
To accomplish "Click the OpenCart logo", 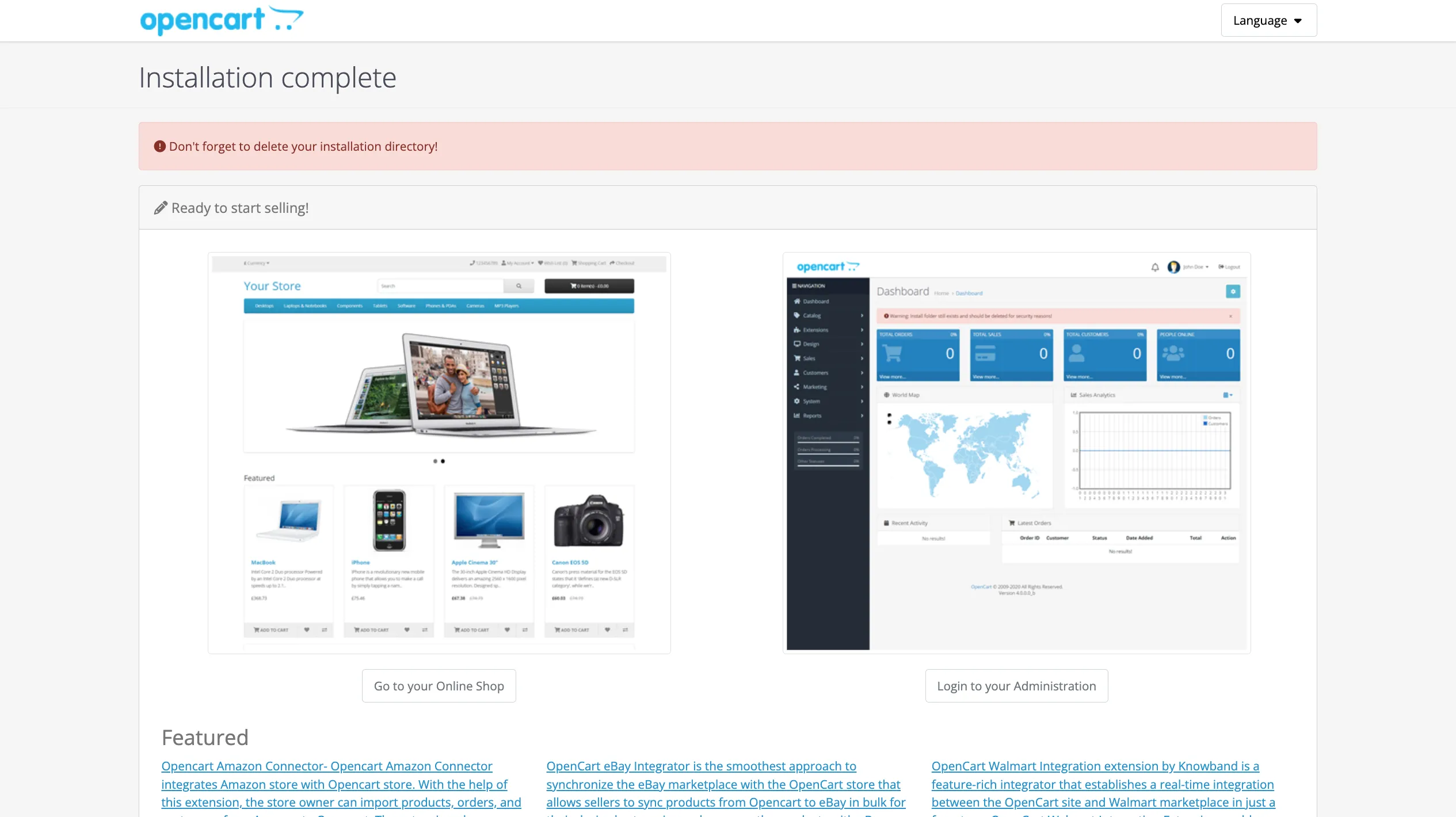I will coord(222,21).
